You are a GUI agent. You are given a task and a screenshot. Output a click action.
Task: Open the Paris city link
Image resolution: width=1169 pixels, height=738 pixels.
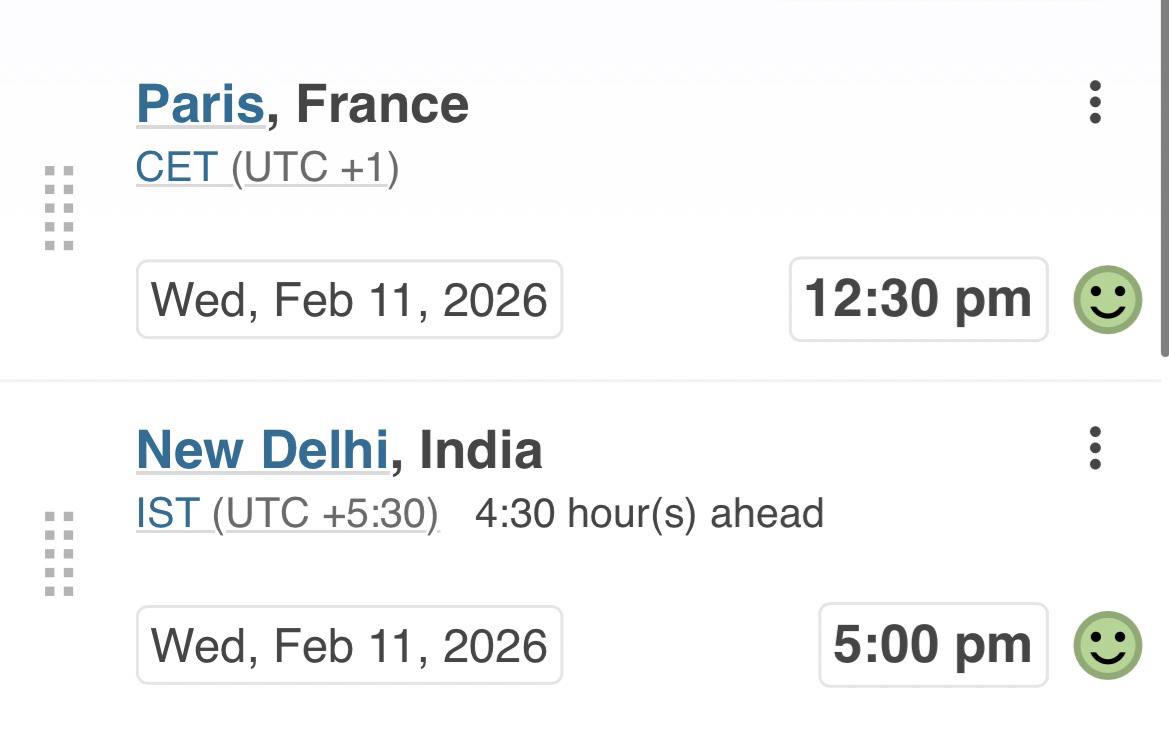[200, 104]
